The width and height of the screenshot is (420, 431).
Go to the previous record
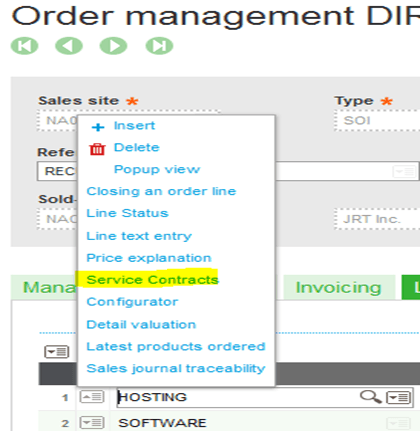click(69, 46)
